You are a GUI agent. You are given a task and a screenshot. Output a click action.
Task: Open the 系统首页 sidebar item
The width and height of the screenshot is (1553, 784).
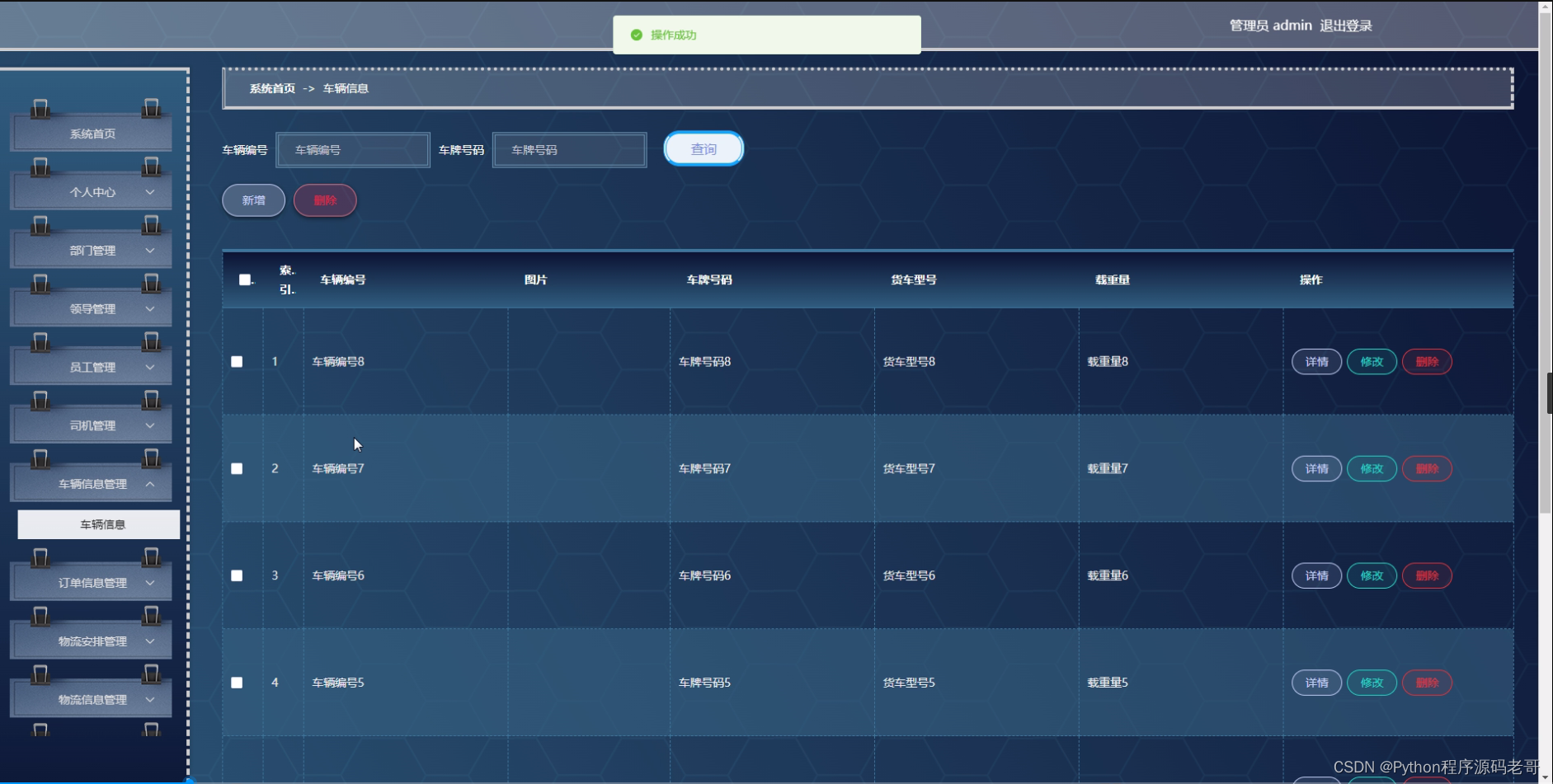tap(92, 134)
